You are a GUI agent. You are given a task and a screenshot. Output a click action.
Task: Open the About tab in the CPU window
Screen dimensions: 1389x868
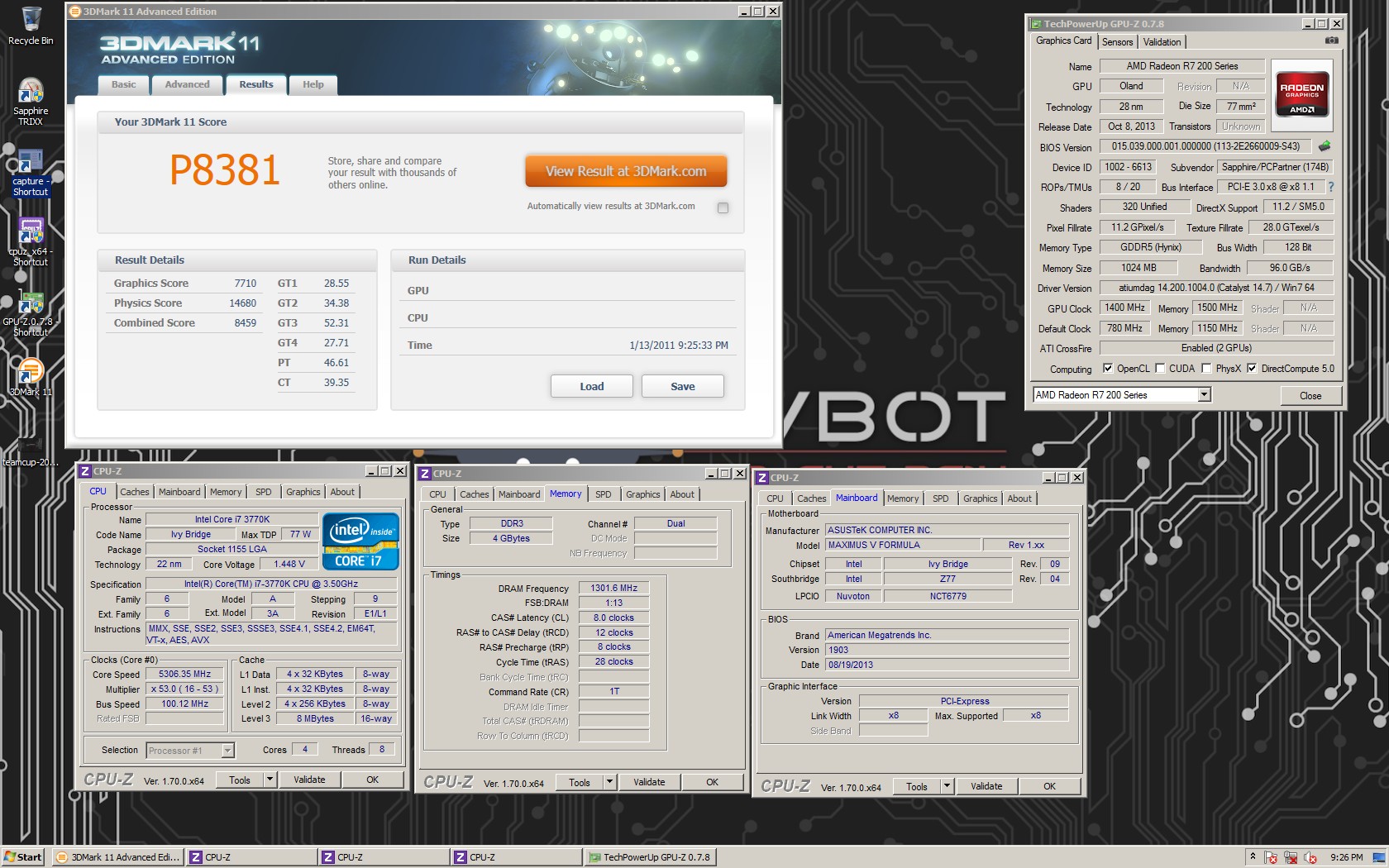[342, 492]
